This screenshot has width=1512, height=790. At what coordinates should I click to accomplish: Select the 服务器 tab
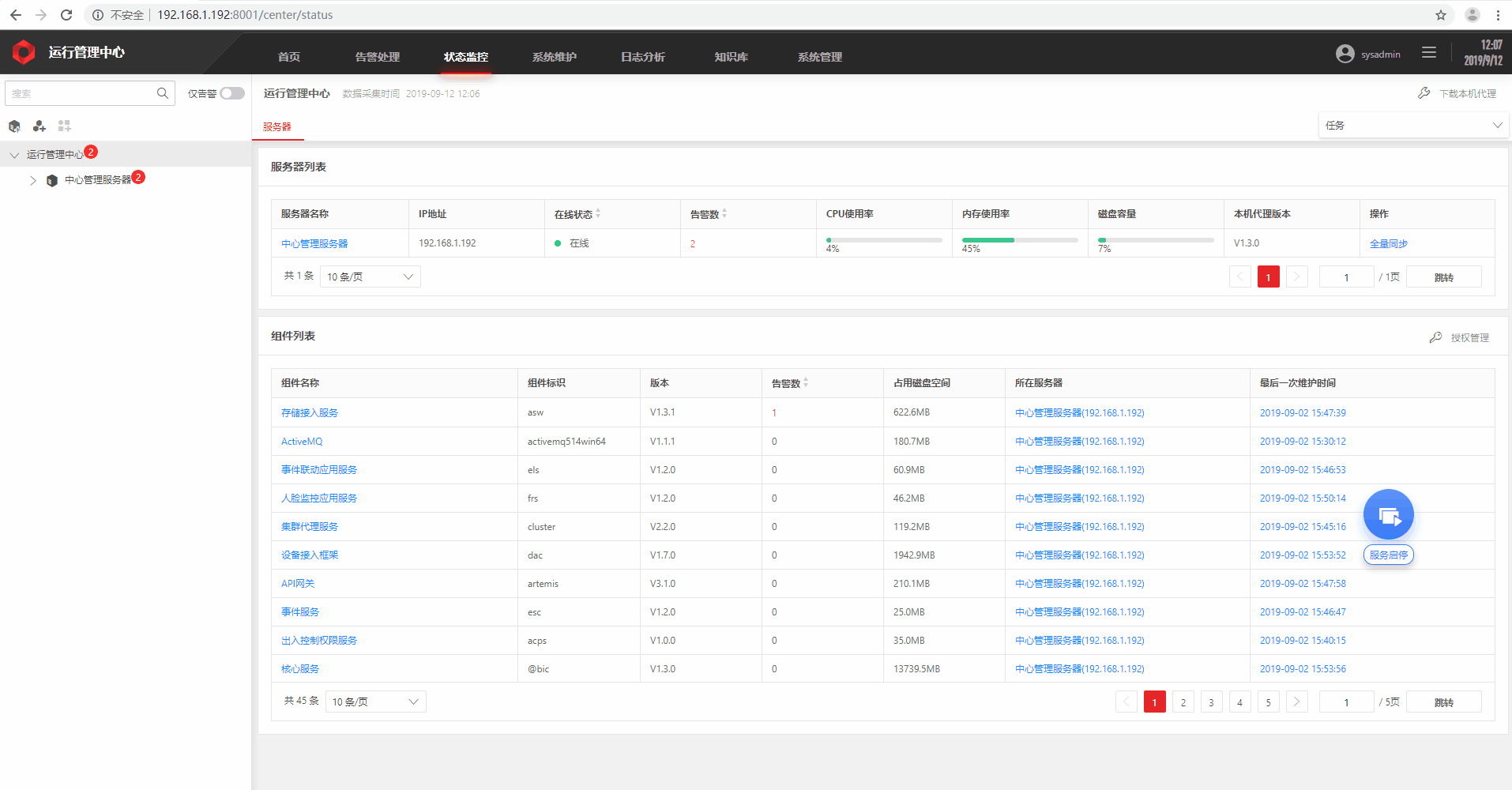(x=277, y=126)
